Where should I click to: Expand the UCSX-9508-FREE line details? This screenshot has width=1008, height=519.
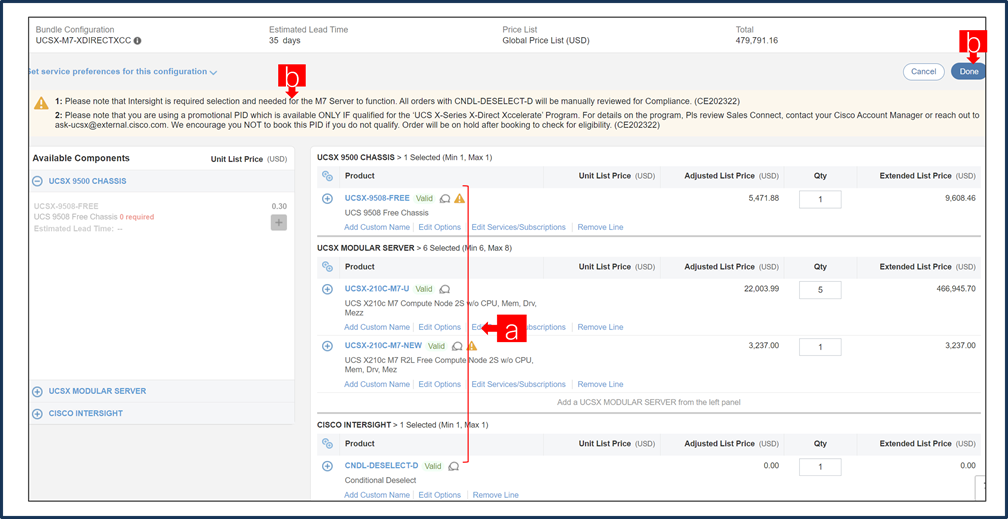[327, 199]
